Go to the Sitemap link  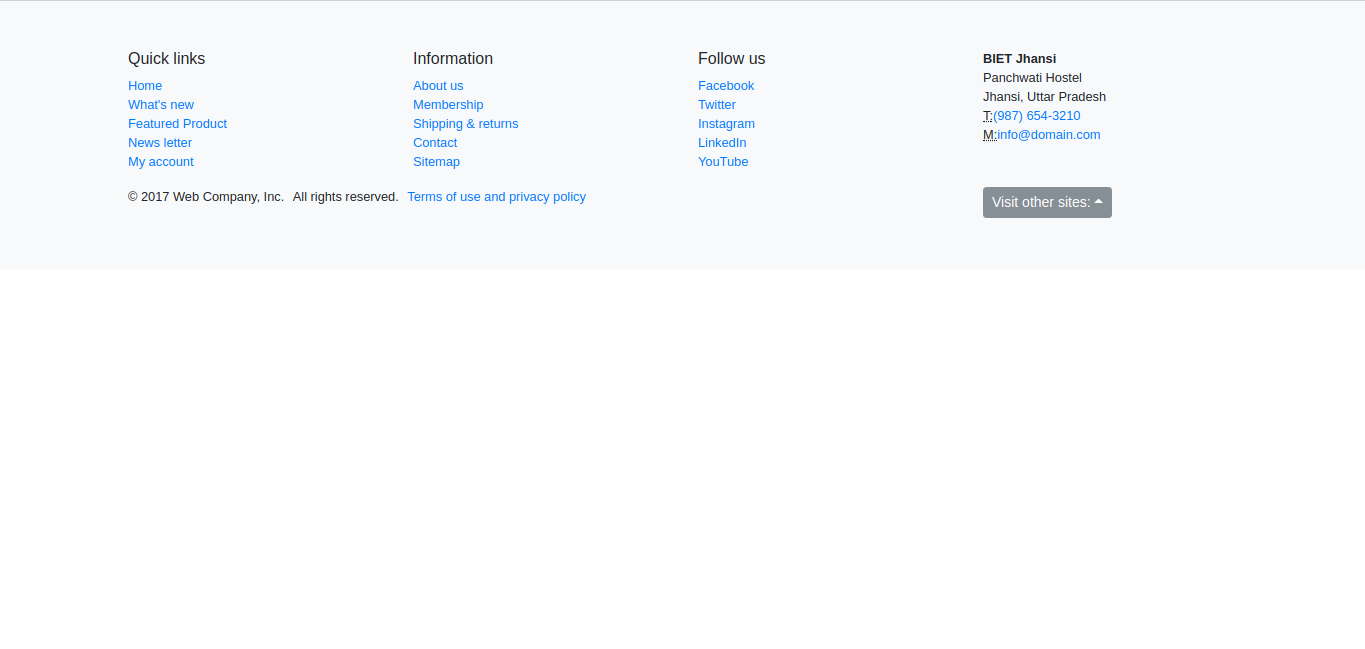click(x=437, y=162)
